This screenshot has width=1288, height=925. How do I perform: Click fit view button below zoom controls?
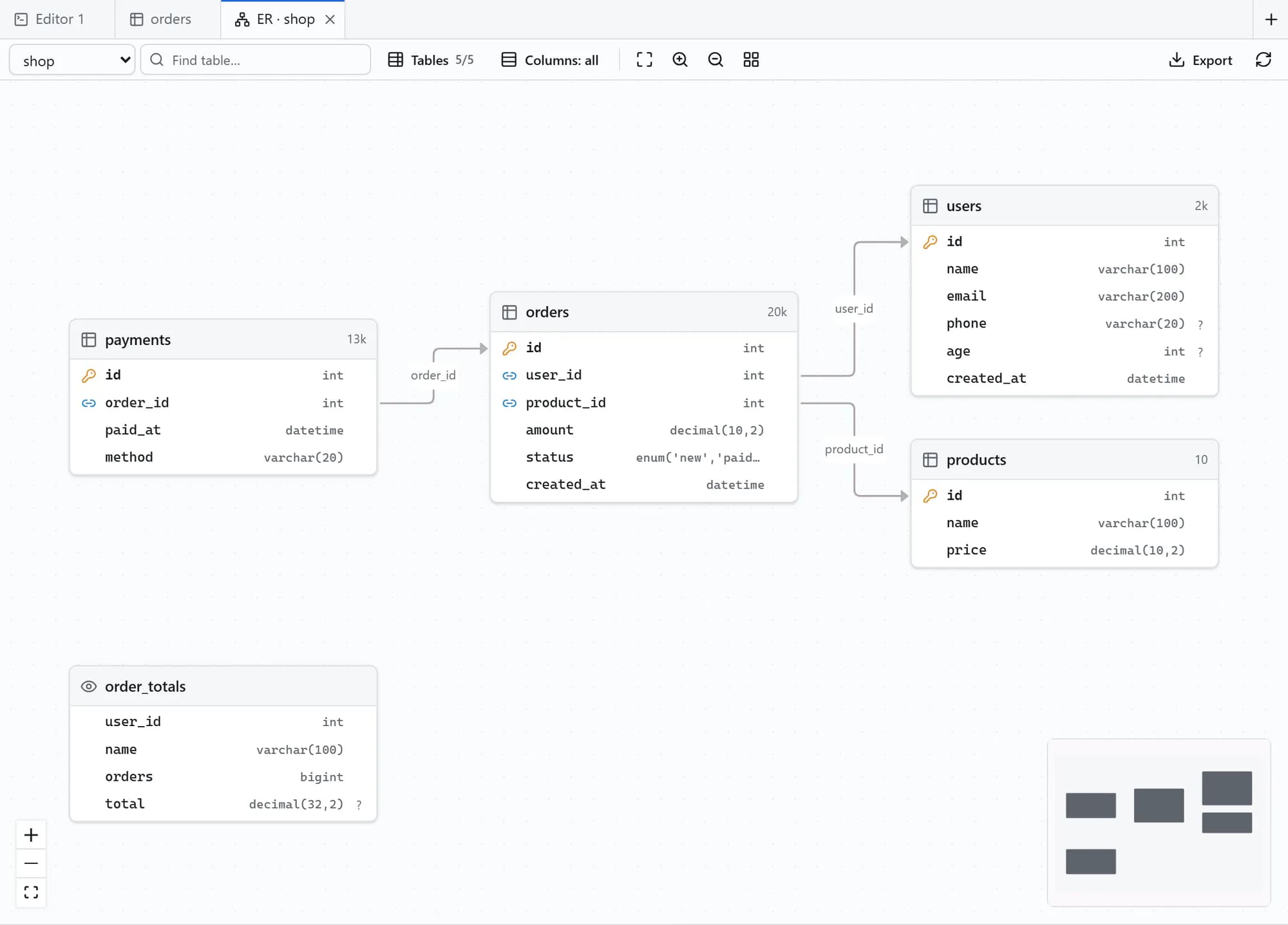31,892
